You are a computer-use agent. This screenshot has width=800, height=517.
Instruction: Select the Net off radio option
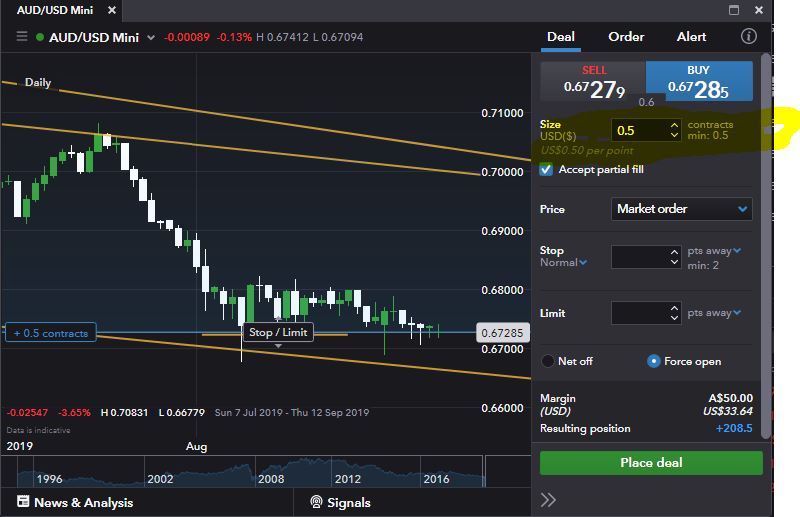point(548,361)
